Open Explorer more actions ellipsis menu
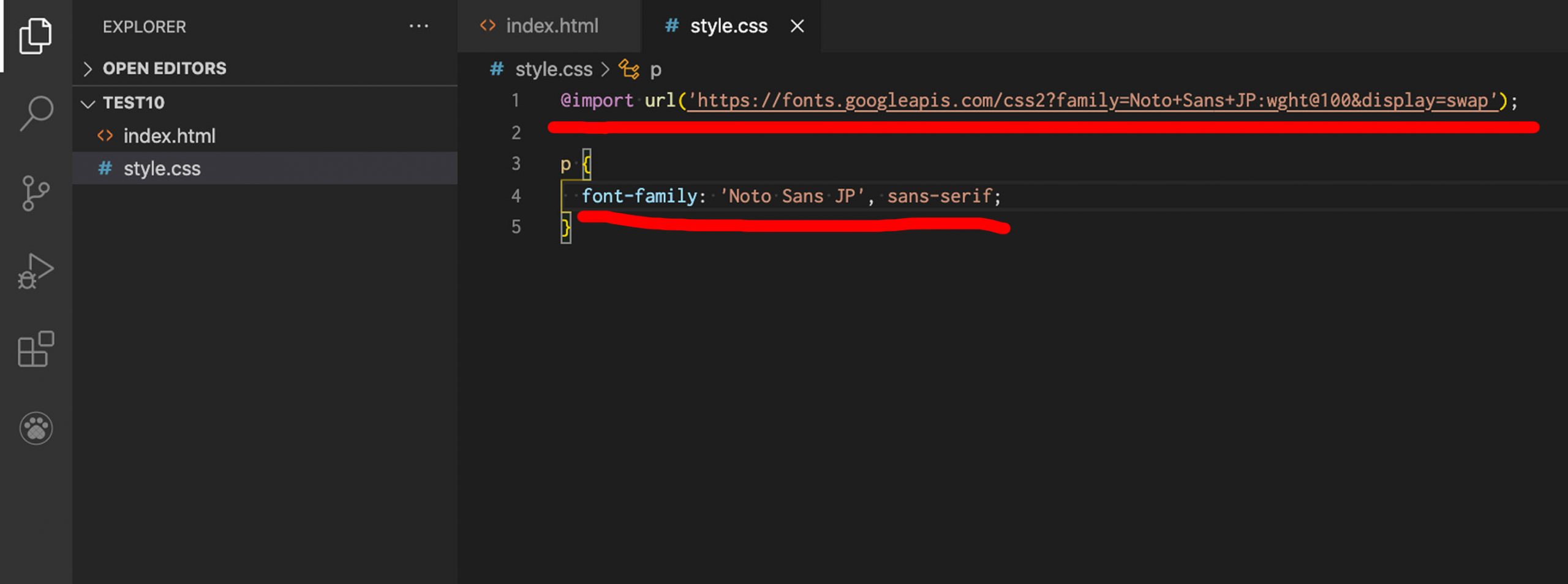The image size is (1568, 584). (x=419, y=26)
